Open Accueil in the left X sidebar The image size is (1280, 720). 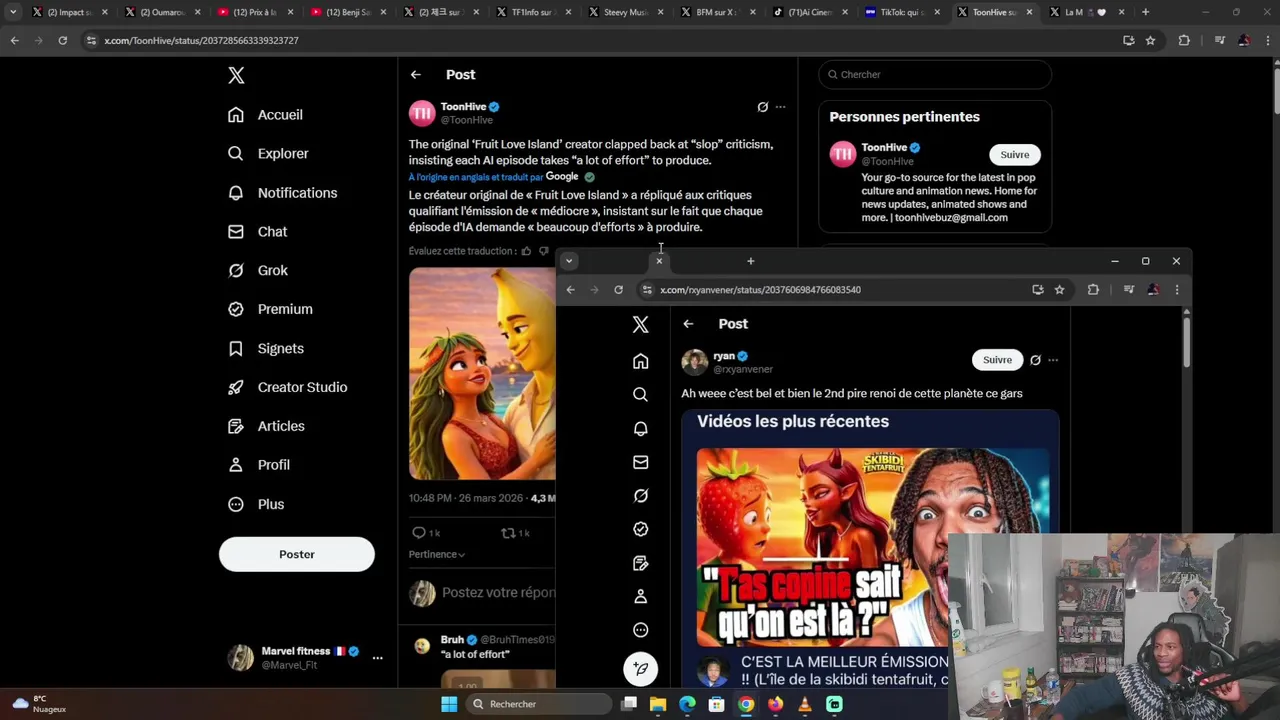click(x=265, y=115)
